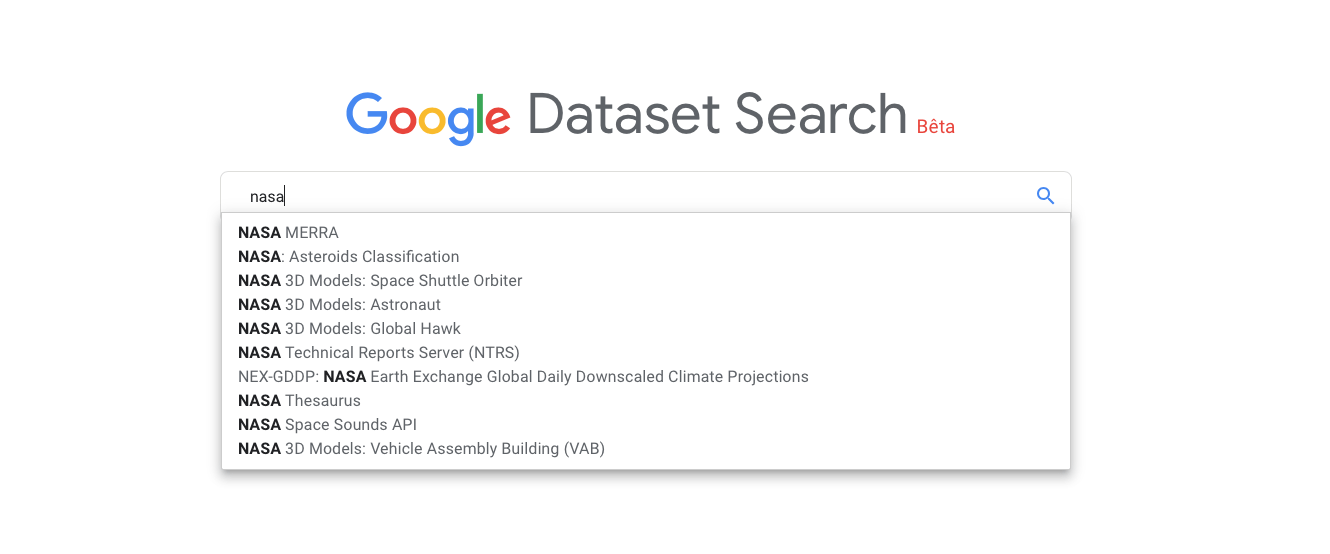Select the NEX-GDDP Earth Exchange suggestion

646,377
